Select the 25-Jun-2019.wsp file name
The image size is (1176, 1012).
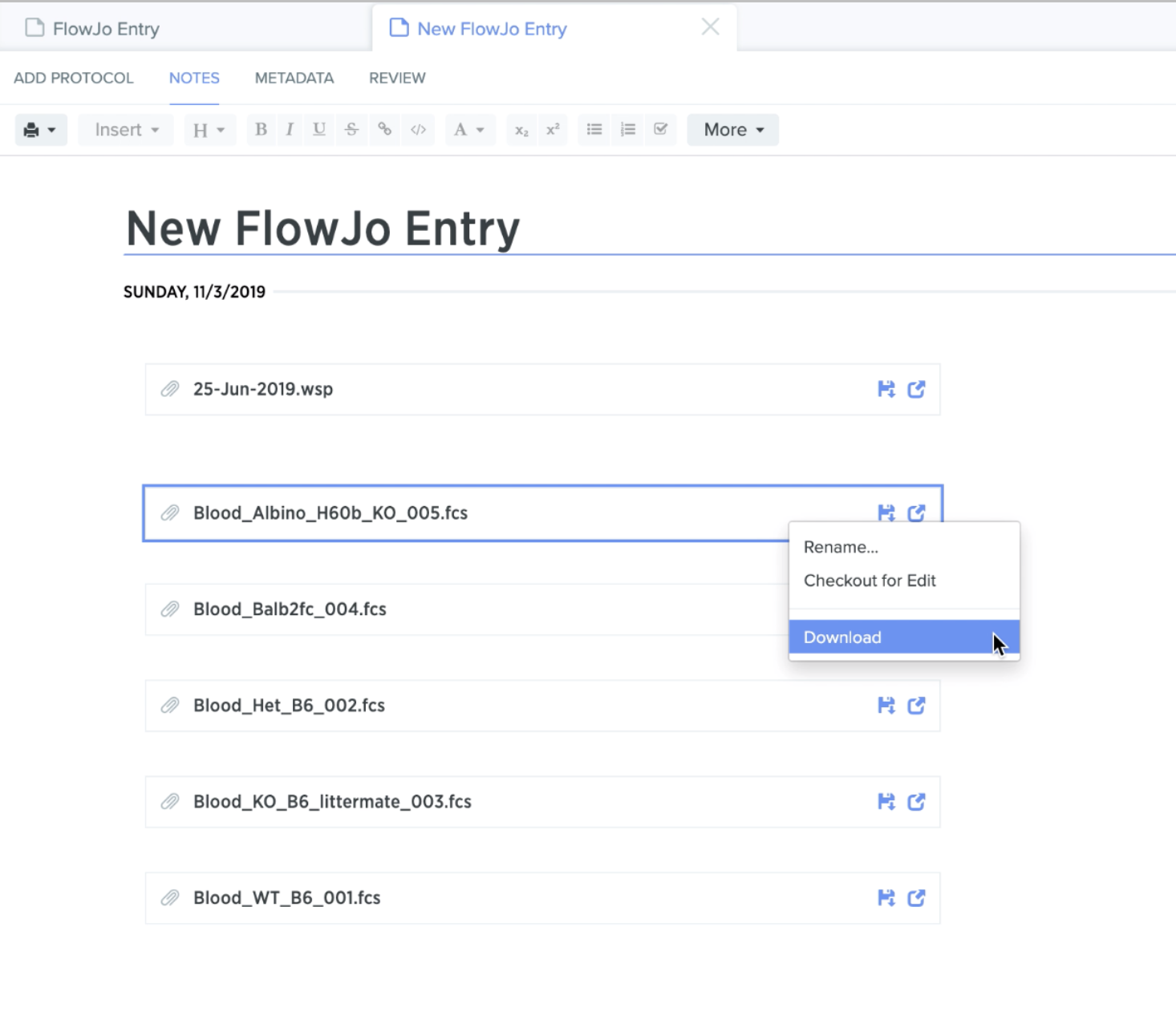[263, 389]
